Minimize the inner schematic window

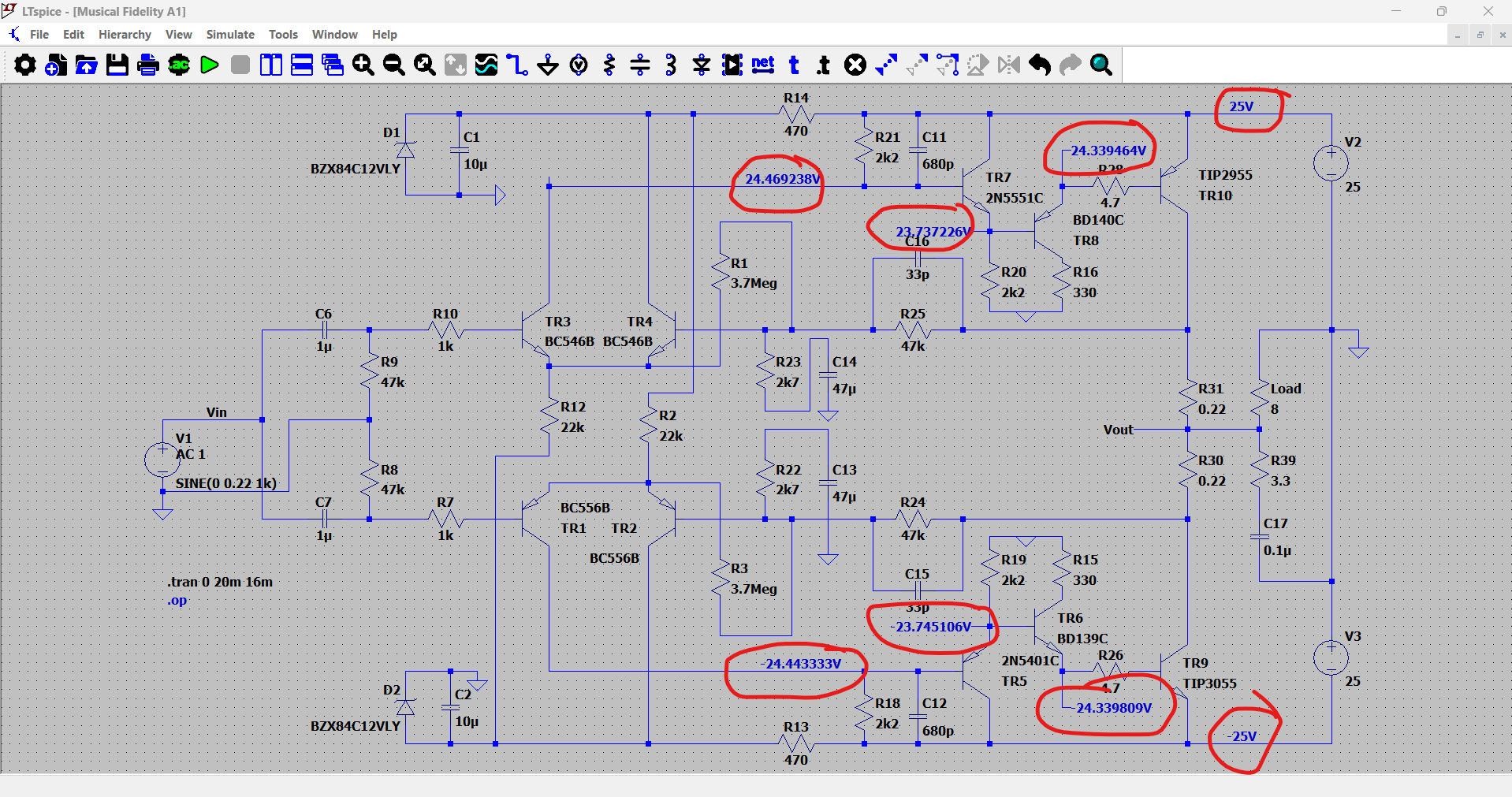tap(1458, 35)
